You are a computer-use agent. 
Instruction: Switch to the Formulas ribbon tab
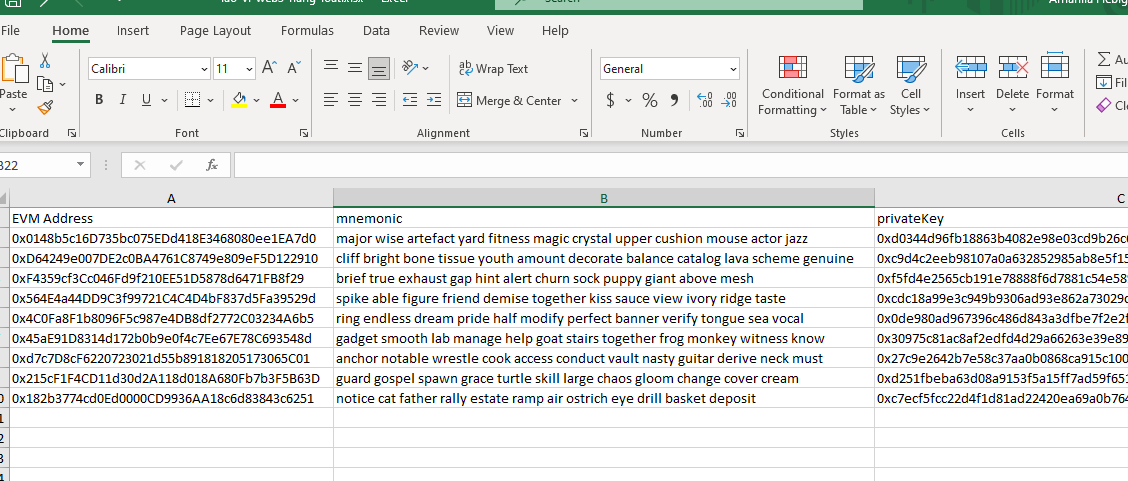307,31
